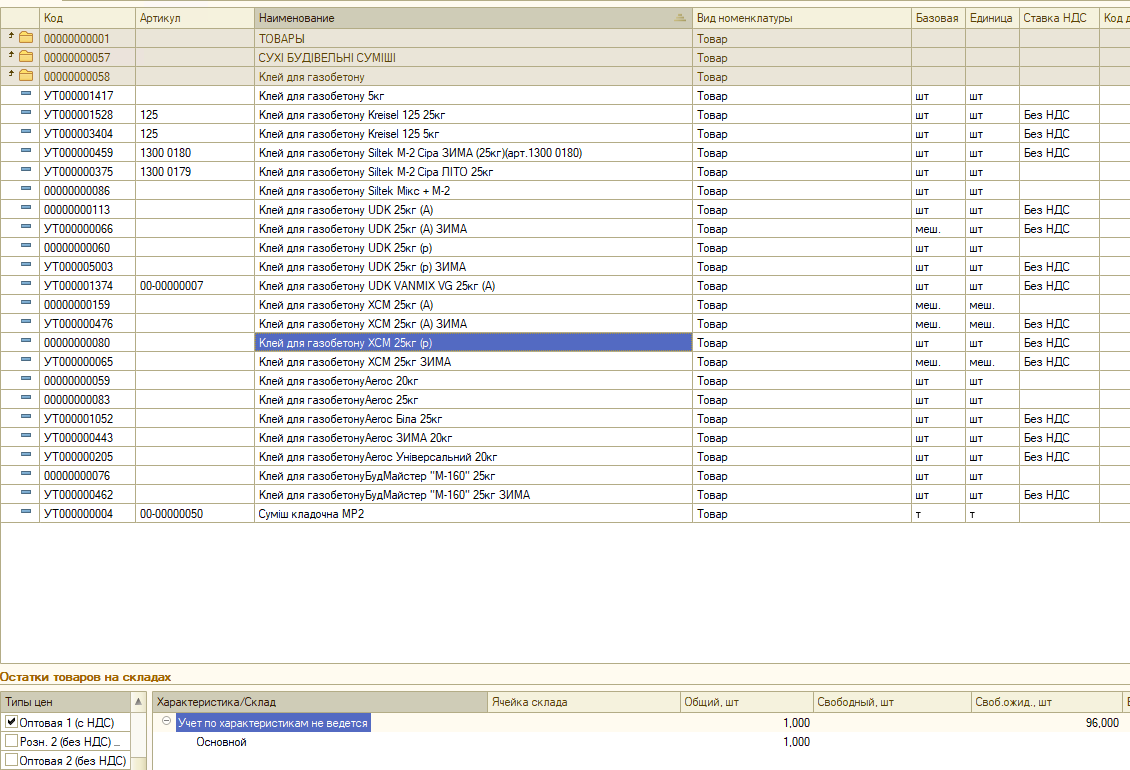1130x770 pixels.
Task: Click article cell 00-00000007
Action: tap(195, 286)
